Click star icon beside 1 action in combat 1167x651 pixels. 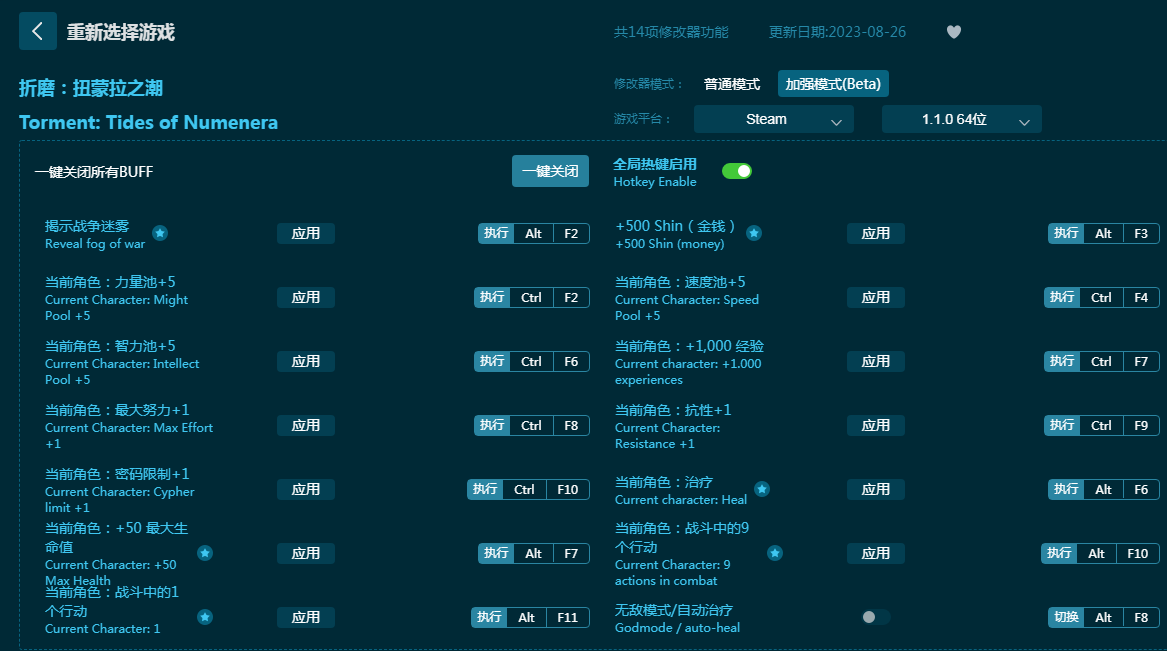tap(205, 618)
